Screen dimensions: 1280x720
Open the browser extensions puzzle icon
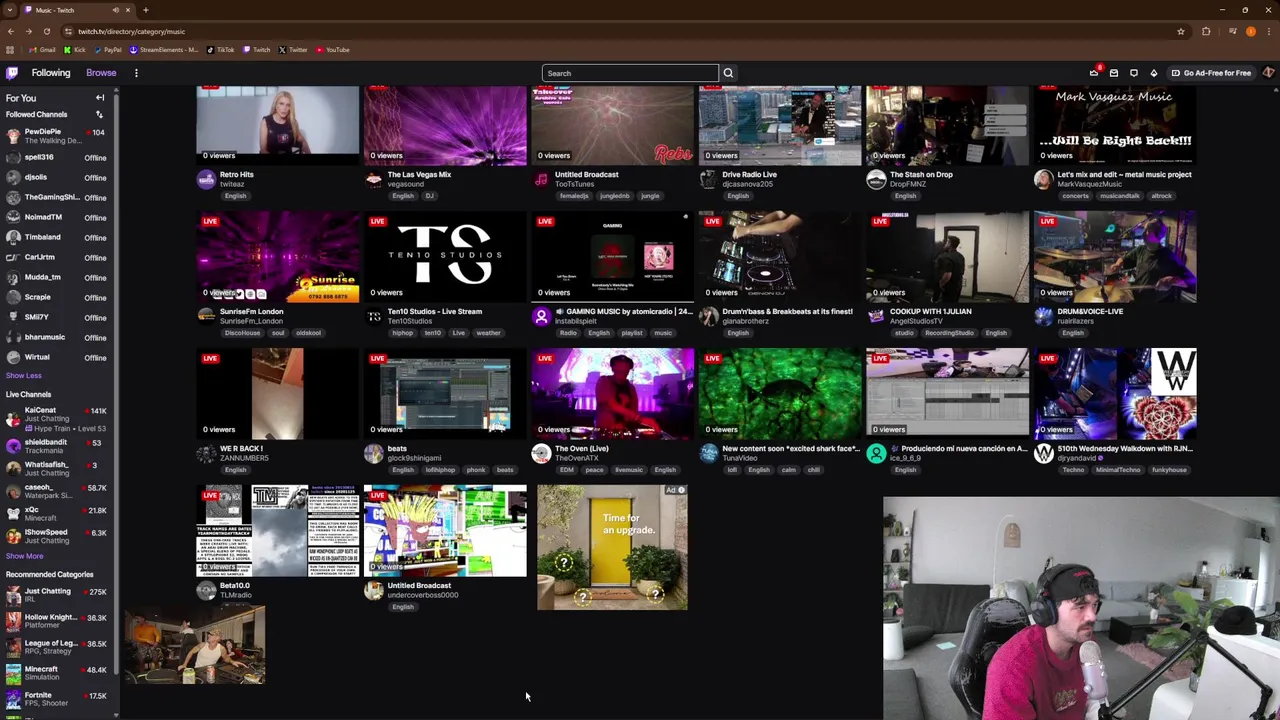1206,31
